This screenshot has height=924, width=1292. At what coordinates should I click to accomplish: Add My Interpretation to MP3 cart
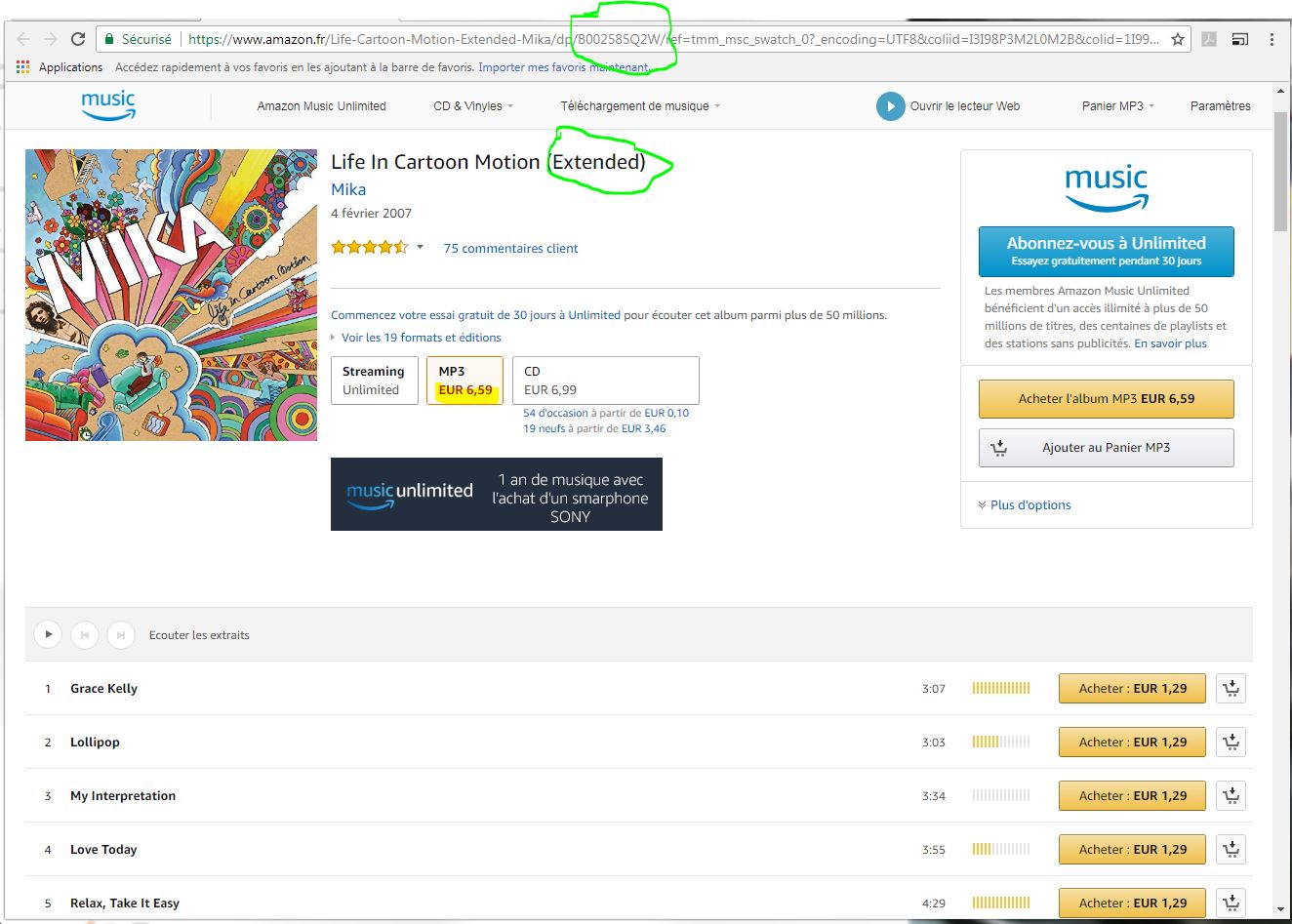click(x=1231, y=796)
